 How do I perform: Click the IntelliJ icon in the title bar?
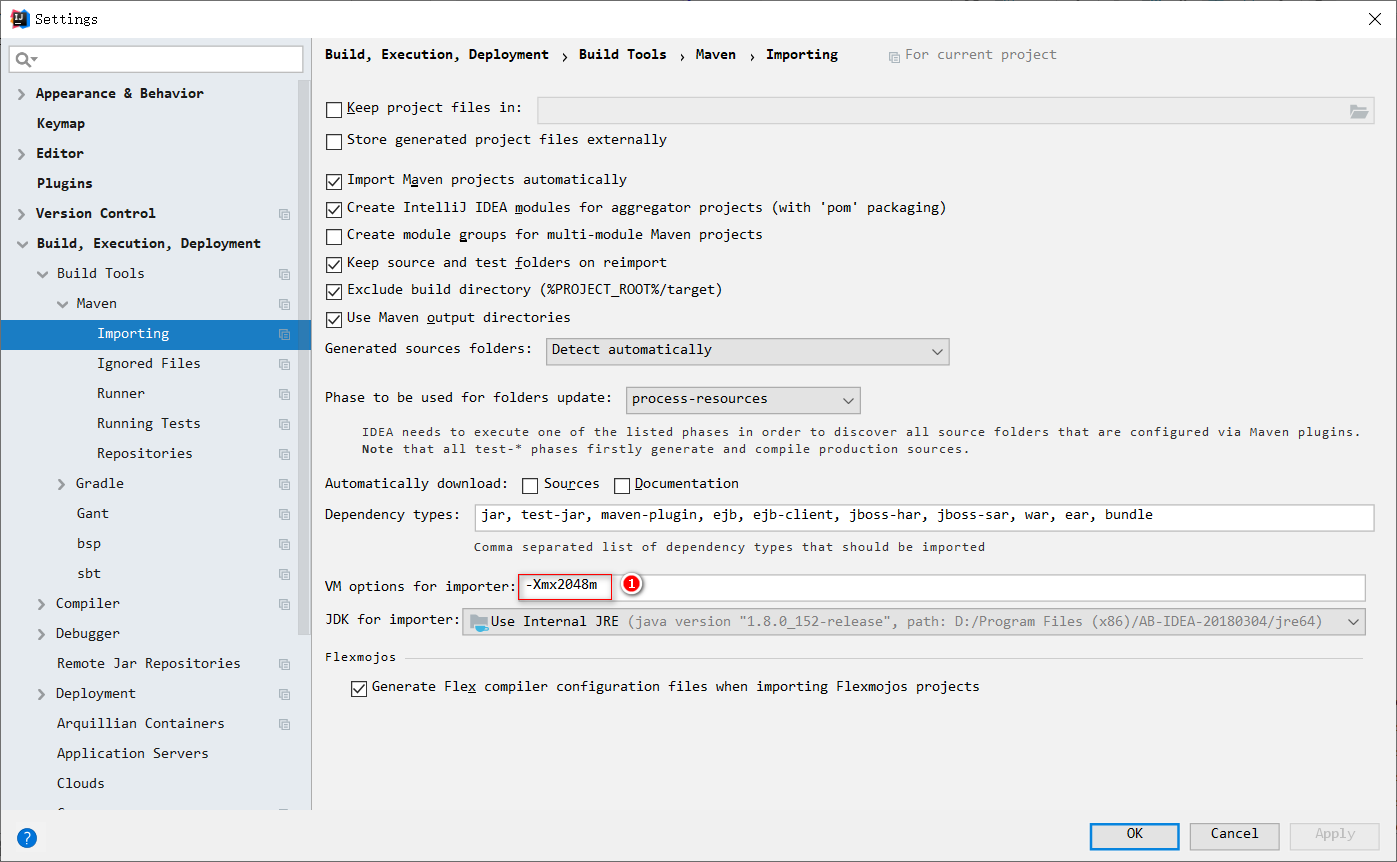(19, 18)
